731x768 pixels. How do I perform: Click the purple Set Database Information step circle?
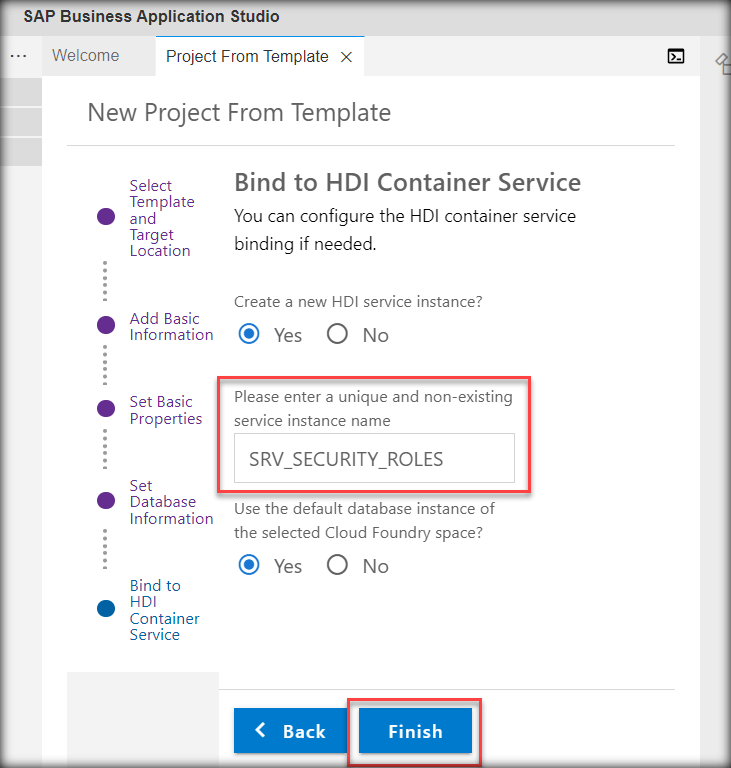[106, 501]
